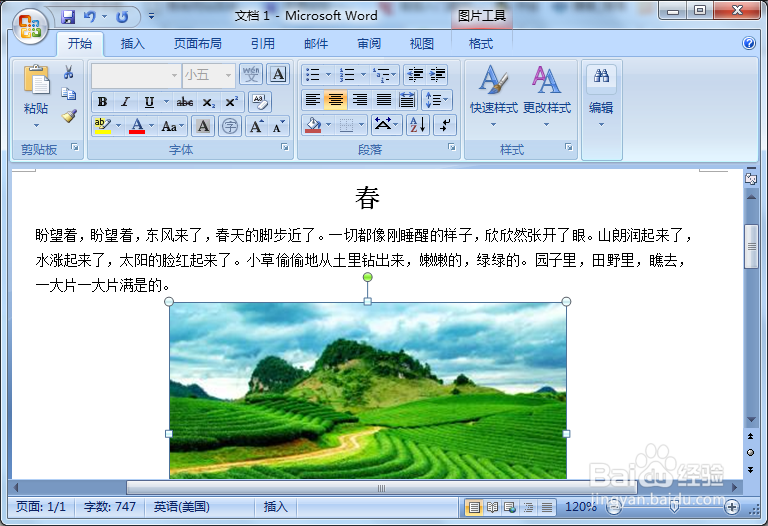Viewport: 768px width, 526px height.
Task: Apply distributed alignment
Action: pyautogui.click(x=408, y=100)
